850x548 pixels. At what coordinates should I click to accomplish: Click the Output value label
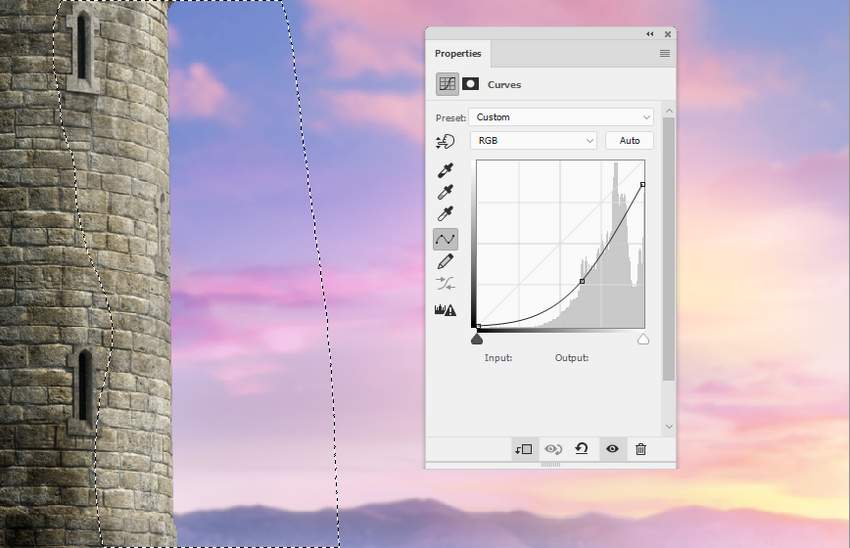point(572,358)
